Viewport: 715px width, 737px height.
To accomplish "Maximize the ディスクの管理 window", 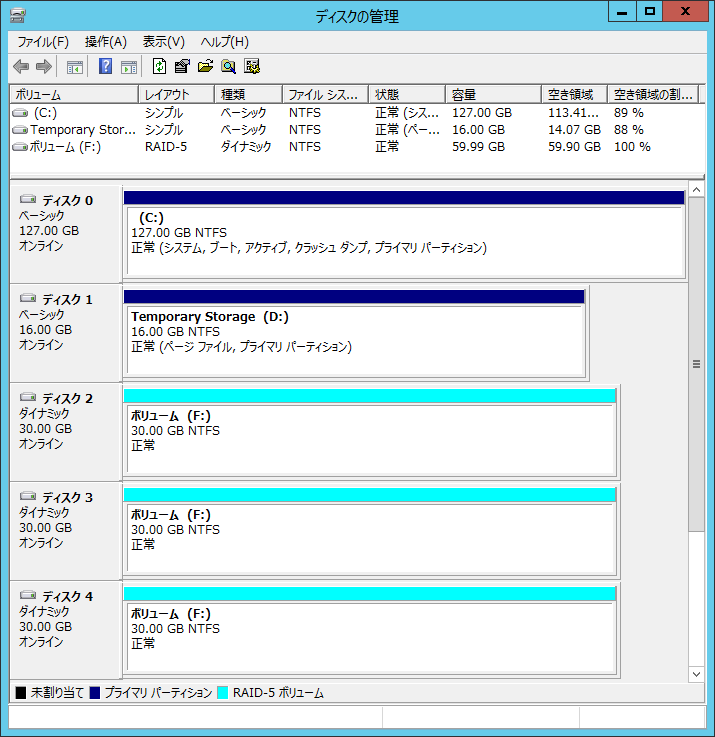I will (x=650, y=11).
